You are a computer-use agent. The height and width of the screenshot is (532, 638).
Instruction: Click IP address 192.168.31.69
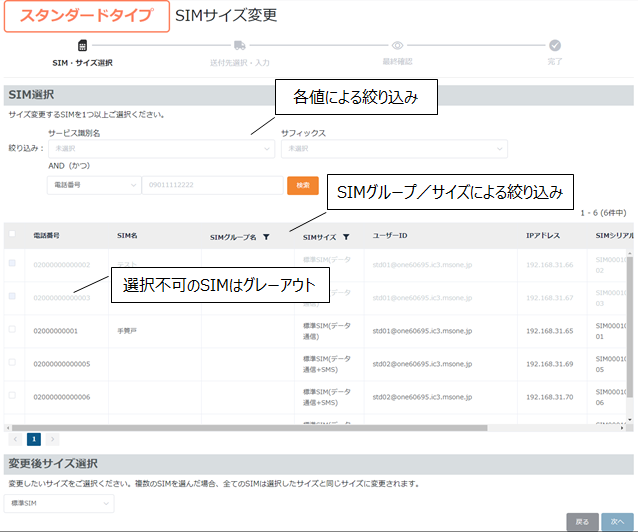pos(550,364)
